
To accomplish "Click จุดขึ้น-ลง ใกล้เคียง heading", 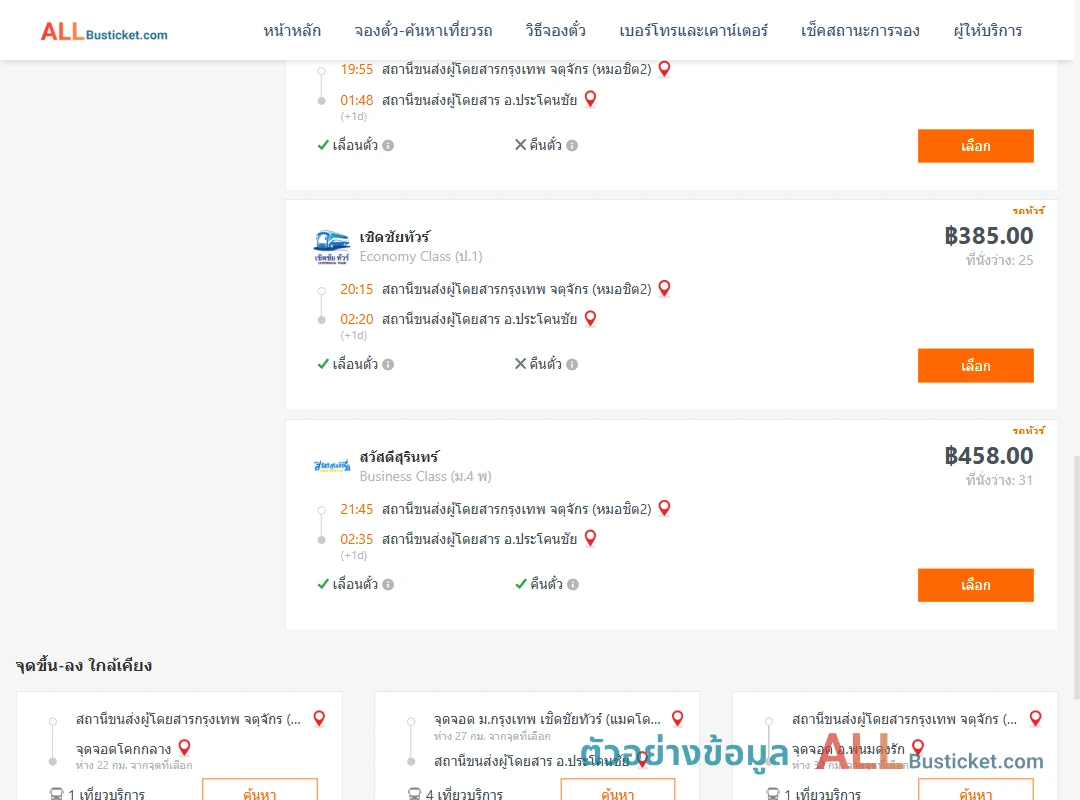I will coord(84,665).
